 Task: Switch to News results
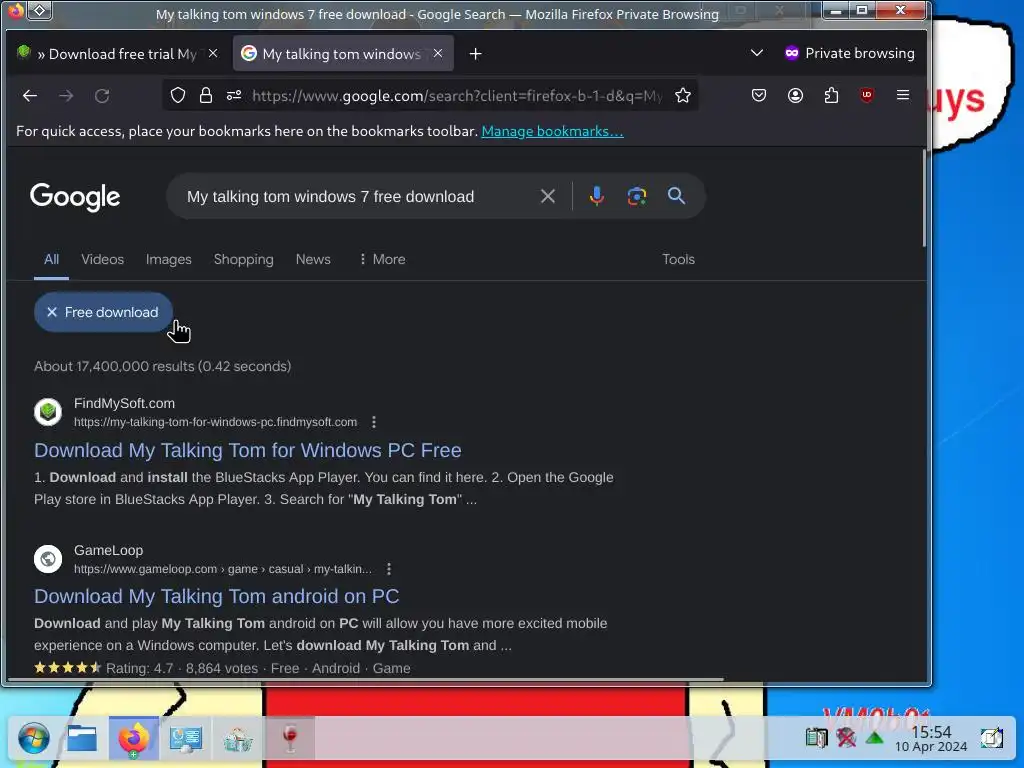click(x=313, y=259)
